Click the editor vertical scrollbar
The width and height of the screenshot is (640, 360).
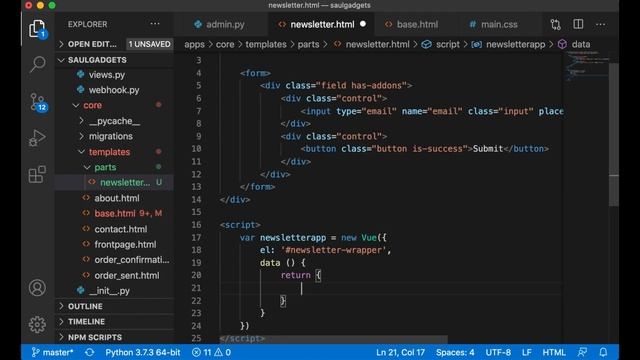click(613, 135)
